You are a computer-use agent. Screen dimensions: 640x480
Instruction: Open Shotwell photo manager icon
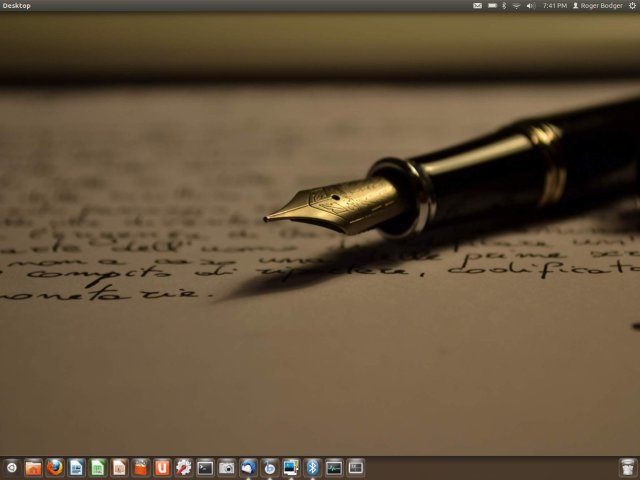click(x=291, y=468)
